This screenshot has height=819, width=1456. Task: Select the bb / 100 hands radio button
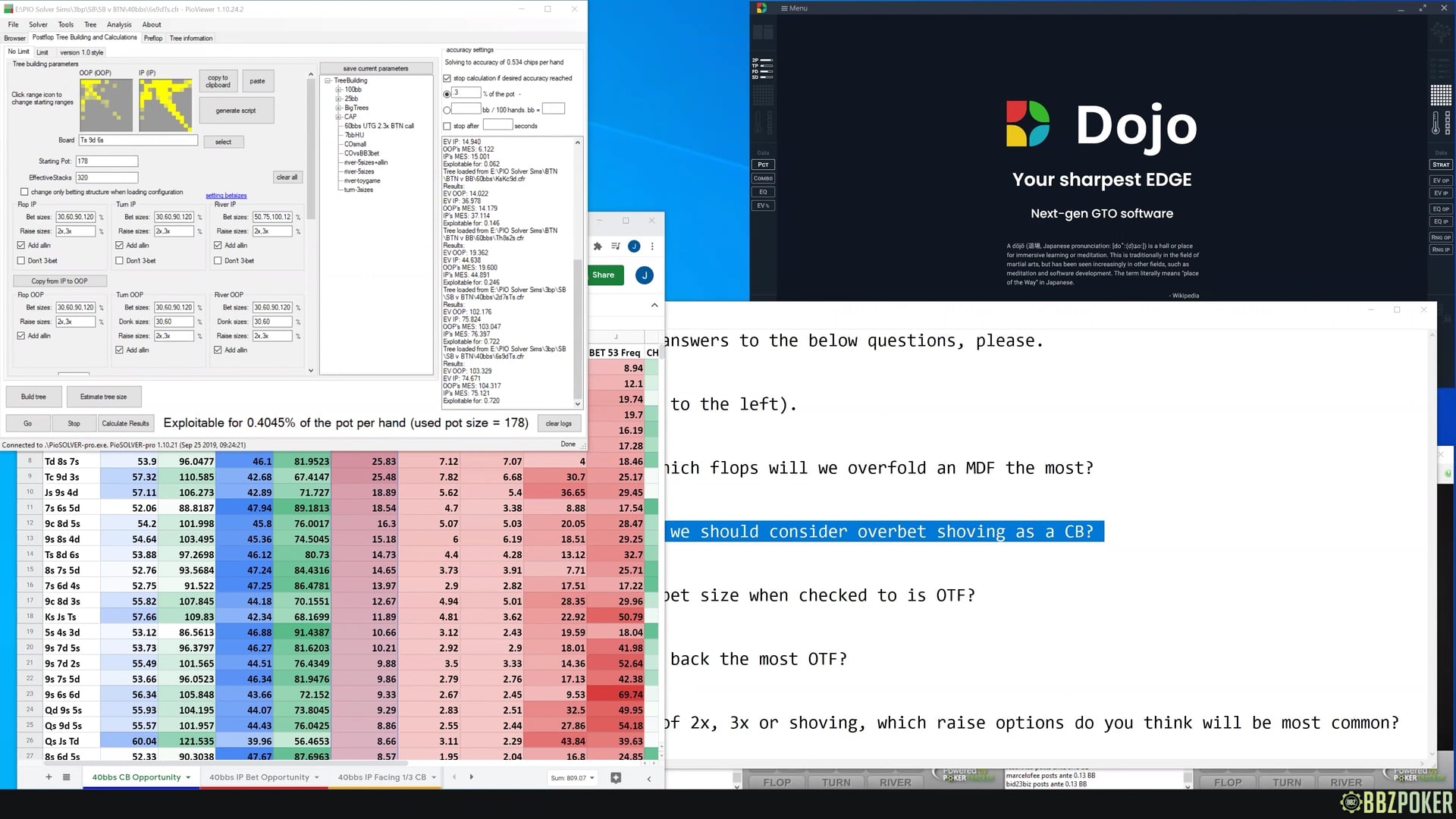click(x=447, y=110)
